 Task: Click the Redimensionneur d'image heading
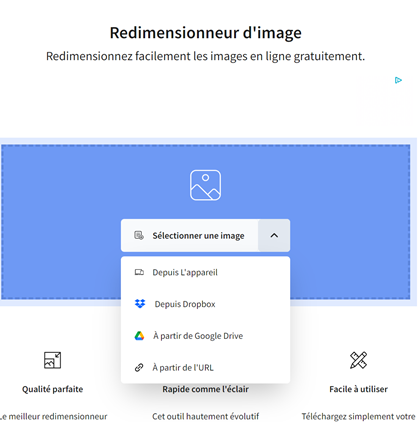click(206, 33)
